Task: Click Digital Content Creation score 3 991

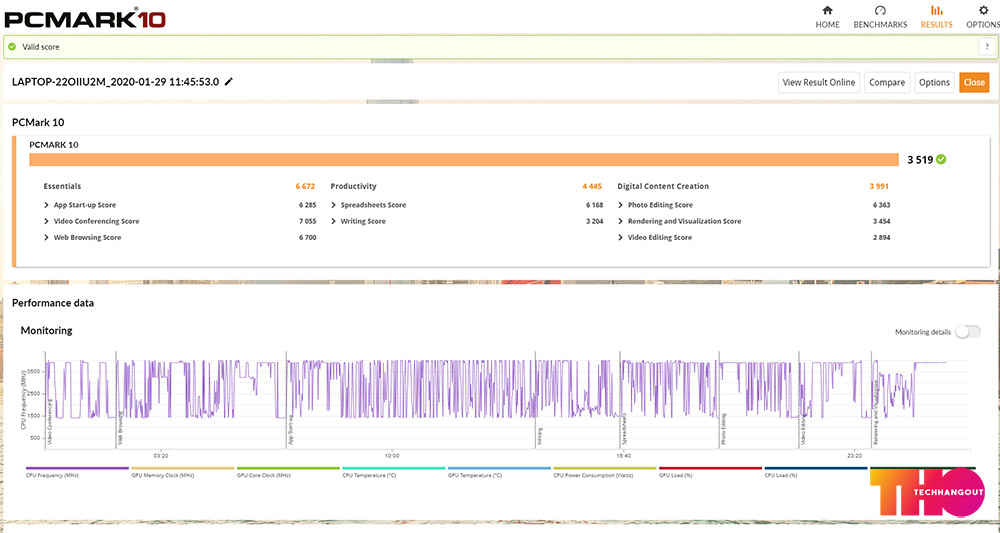Action: [879, 186]
